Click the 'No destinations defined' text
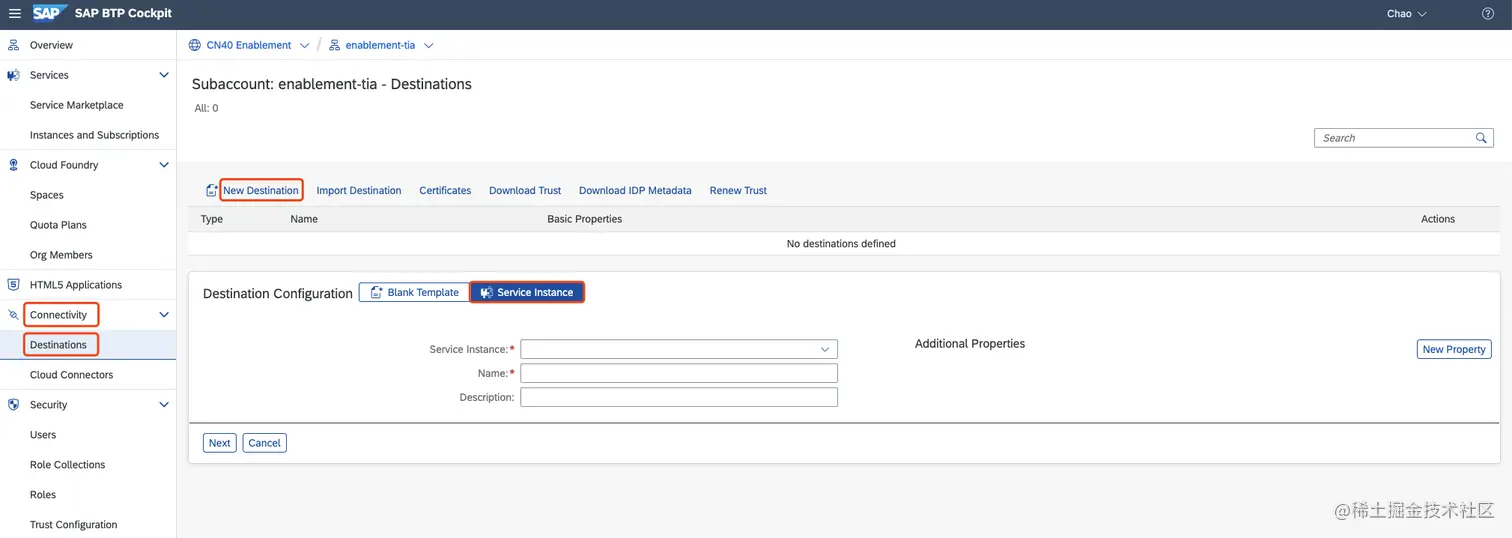This screenshot has height=538, width=1512. pyautogui.click(x=841, y=244)
